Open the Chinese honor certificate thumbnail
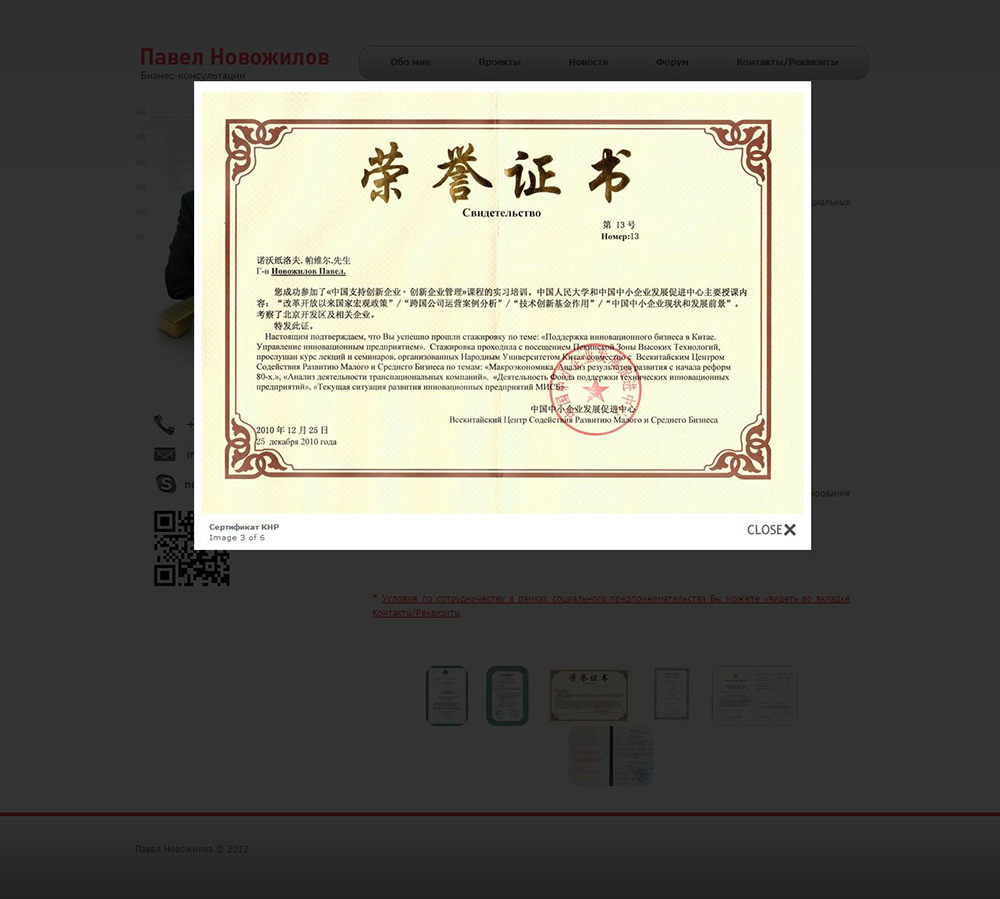This screenshot has height=899, width=1000. tap(589, 696)
